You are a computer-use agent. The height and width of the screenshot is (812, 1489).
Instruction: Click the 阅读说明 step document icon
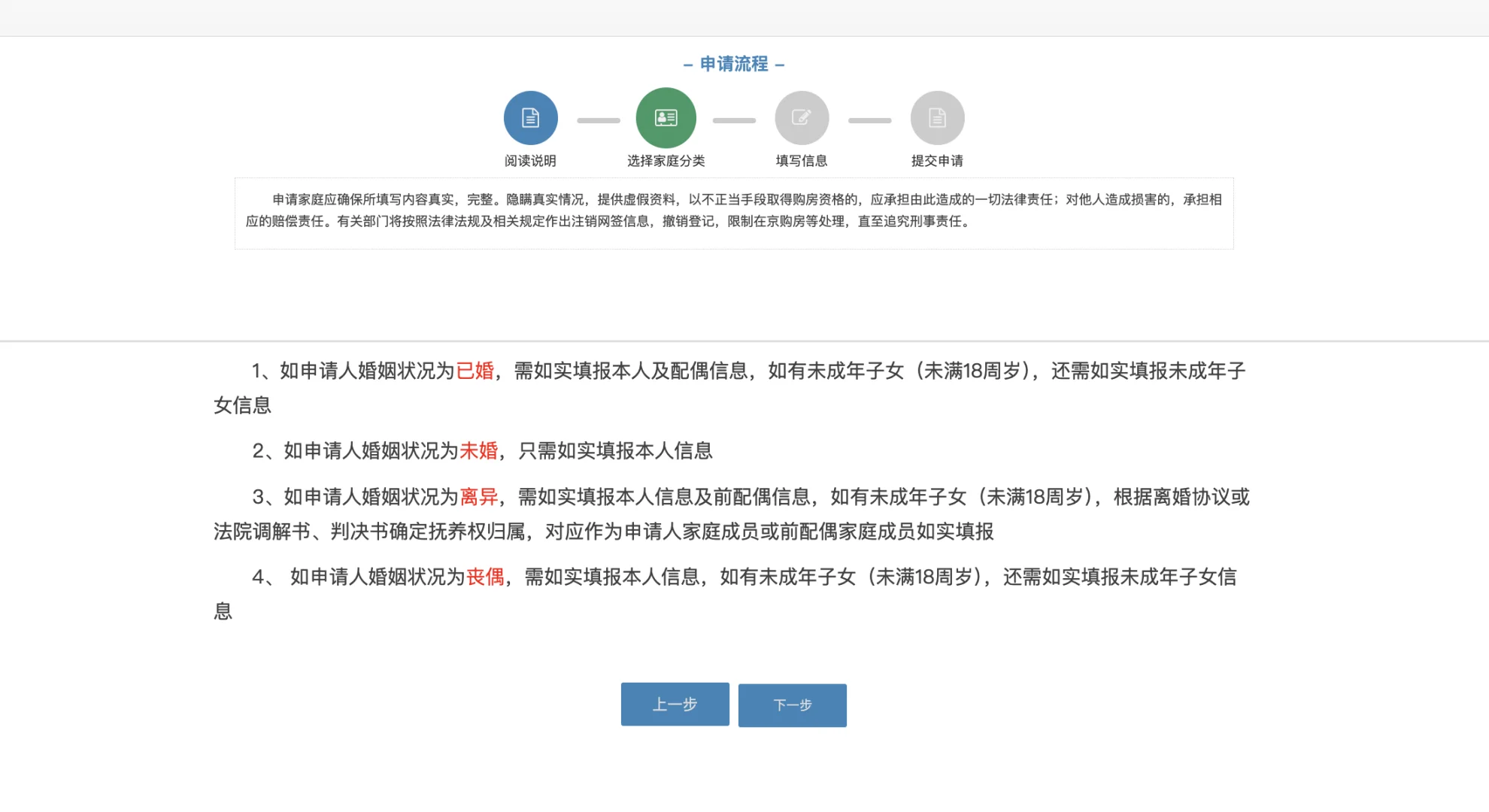[x=531, y=118]
